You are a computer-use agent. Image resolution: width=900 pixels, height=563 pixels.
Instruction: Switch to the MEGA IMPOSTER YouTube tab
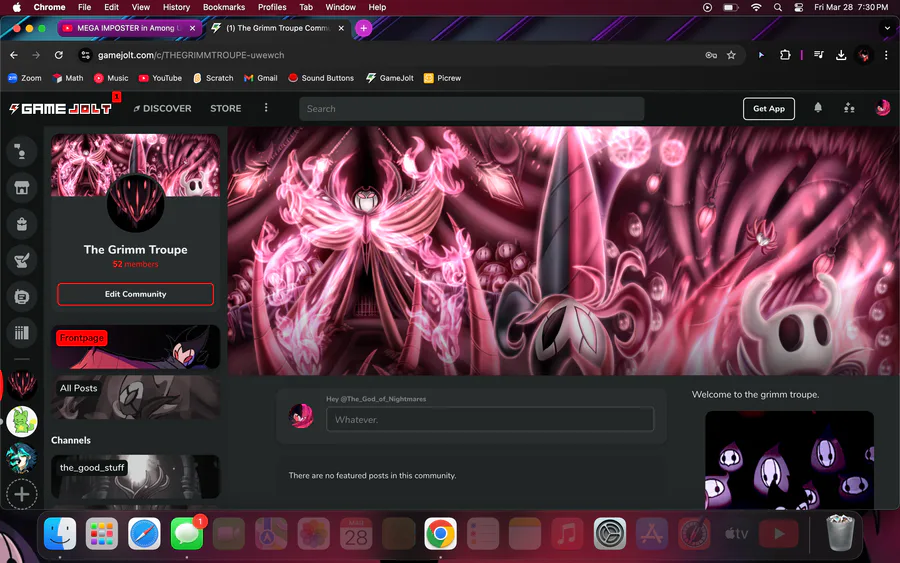point(129,28)
